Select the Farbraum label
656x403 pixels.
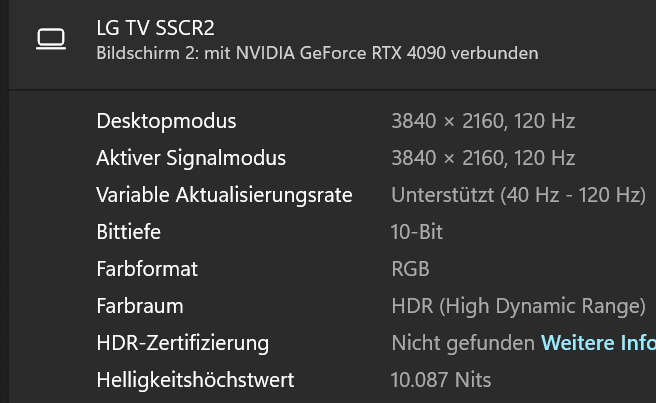tap(139, 306)
